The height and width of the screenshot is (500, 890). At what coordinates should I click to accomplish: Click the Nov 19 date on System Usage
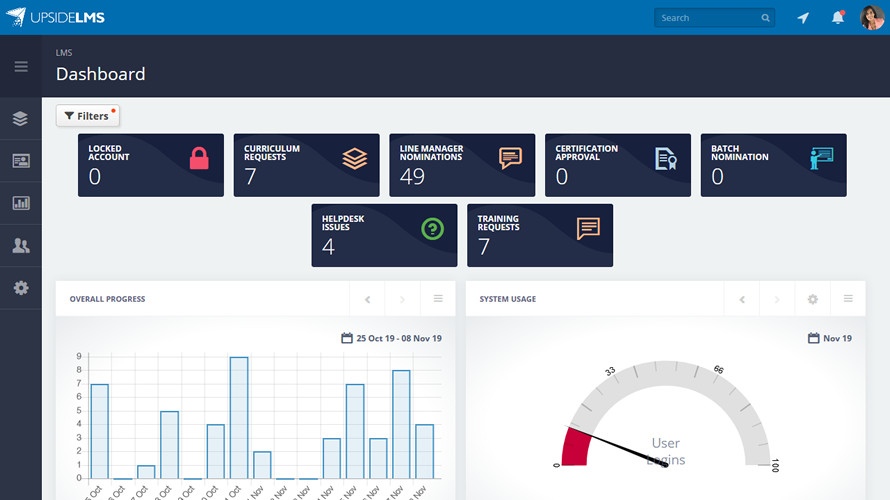coord(838,338)
